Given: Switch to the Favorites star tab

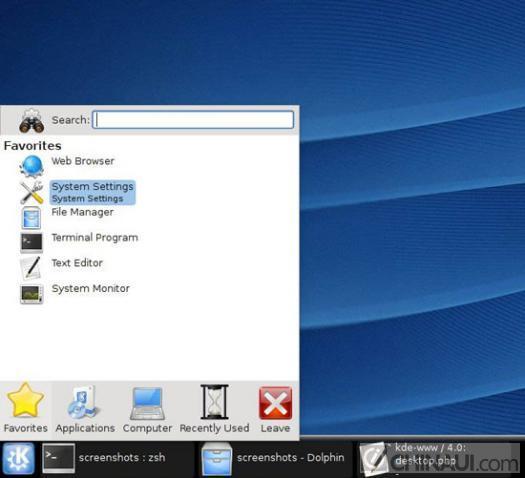Looking at the screenshot, I should 25,409.
